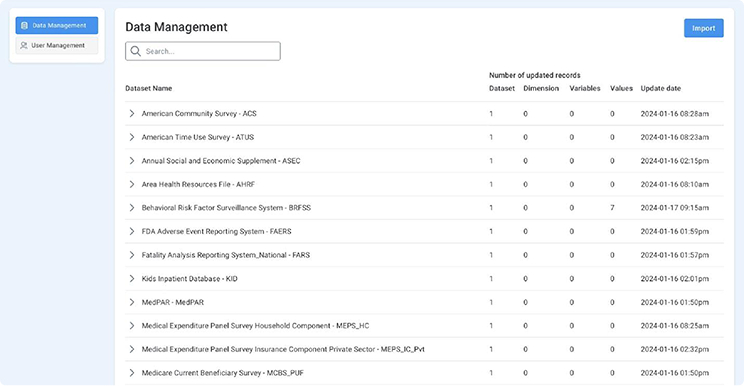Viewport: 744px width, 386px height.
Task: Expand the Medicare Current Beneficiary Survey row
Action: tap(132, 373)
